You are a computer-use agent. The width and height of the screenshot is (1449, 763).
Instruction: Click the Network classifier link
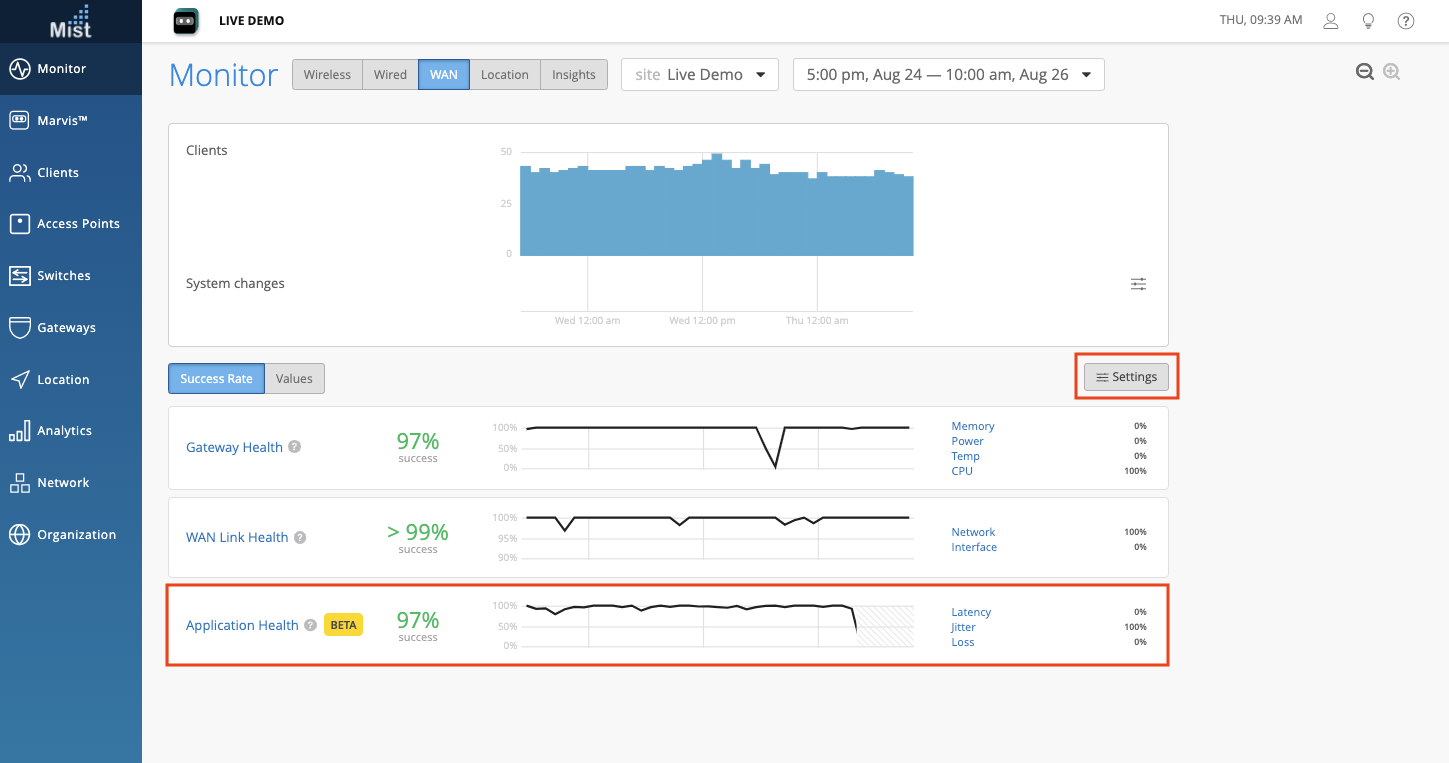click(974, 532)
